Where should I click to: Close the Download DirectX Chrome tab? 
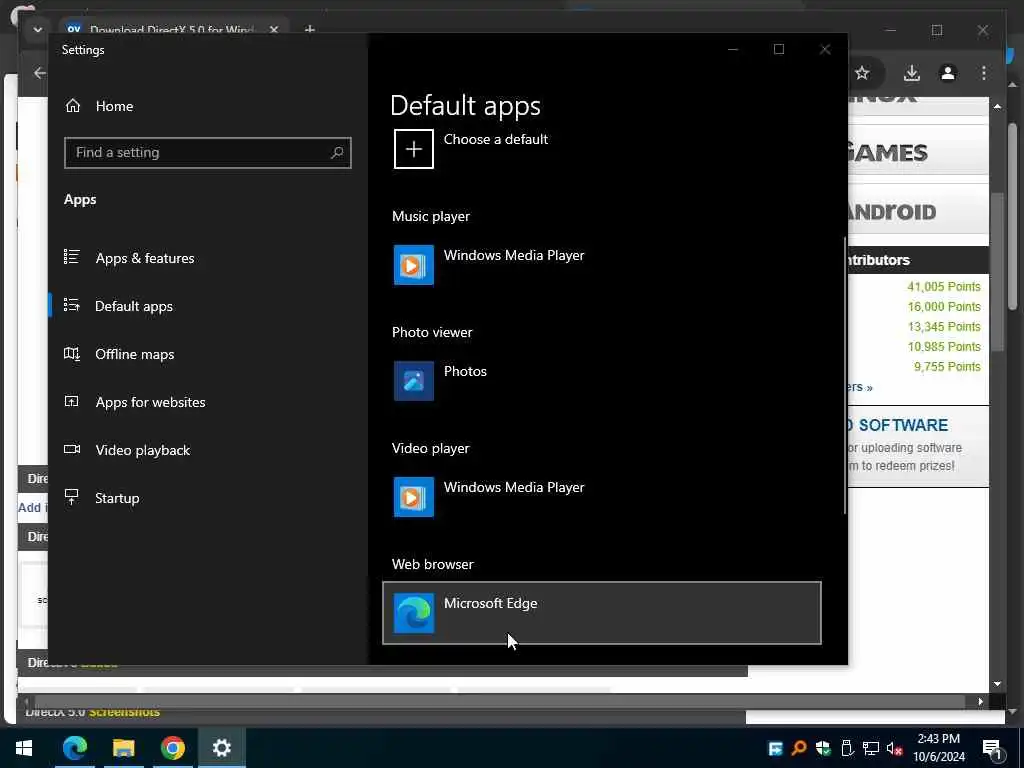coord(274,29)
